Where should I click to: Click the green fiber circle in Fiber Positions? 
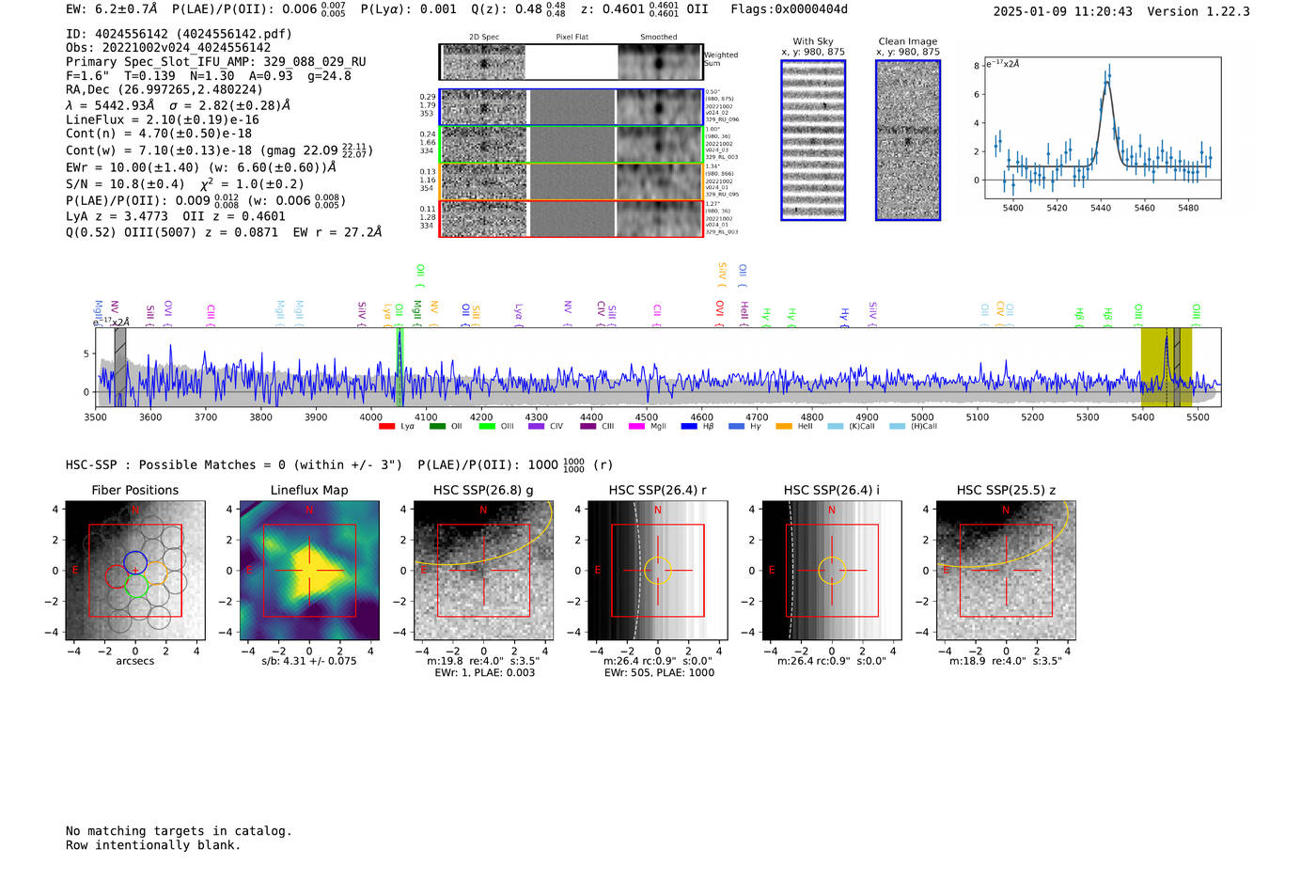pos(136,587)
